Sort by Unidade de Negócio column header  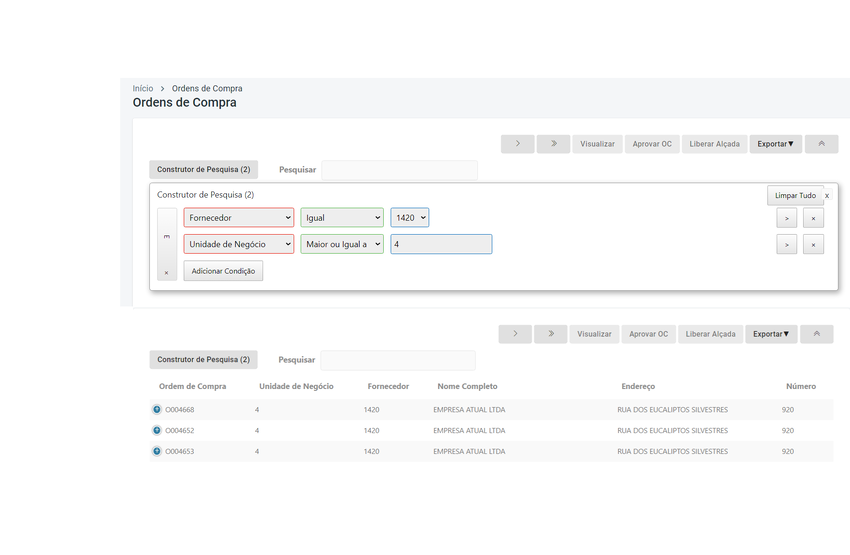click(297, 386)
